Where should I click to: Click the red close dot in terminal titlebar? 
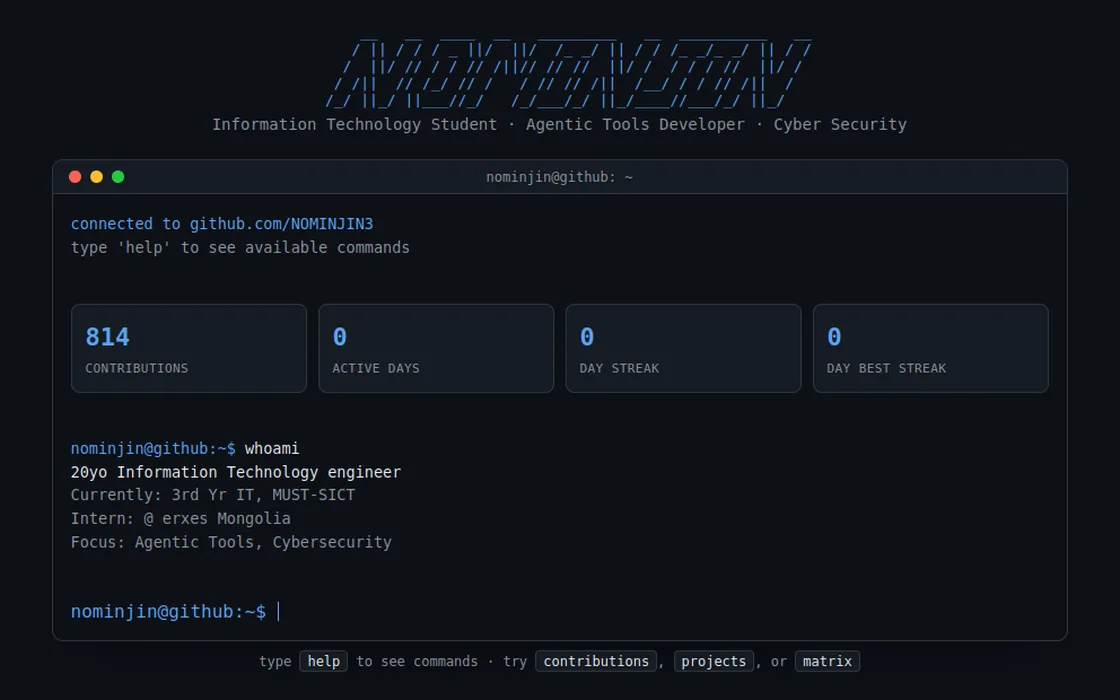coord(75,176)
